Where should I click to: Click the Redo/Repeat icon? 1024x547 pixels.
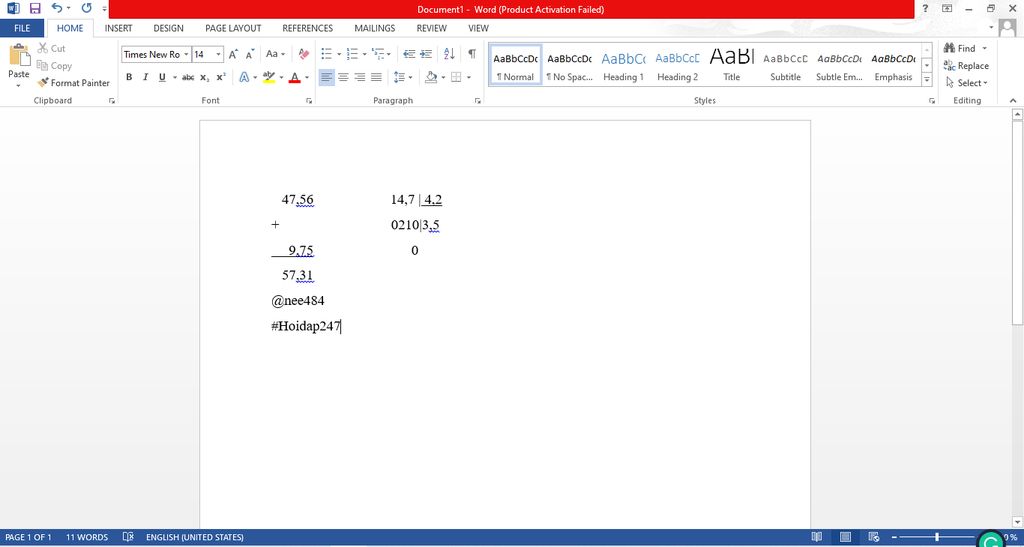86,8
